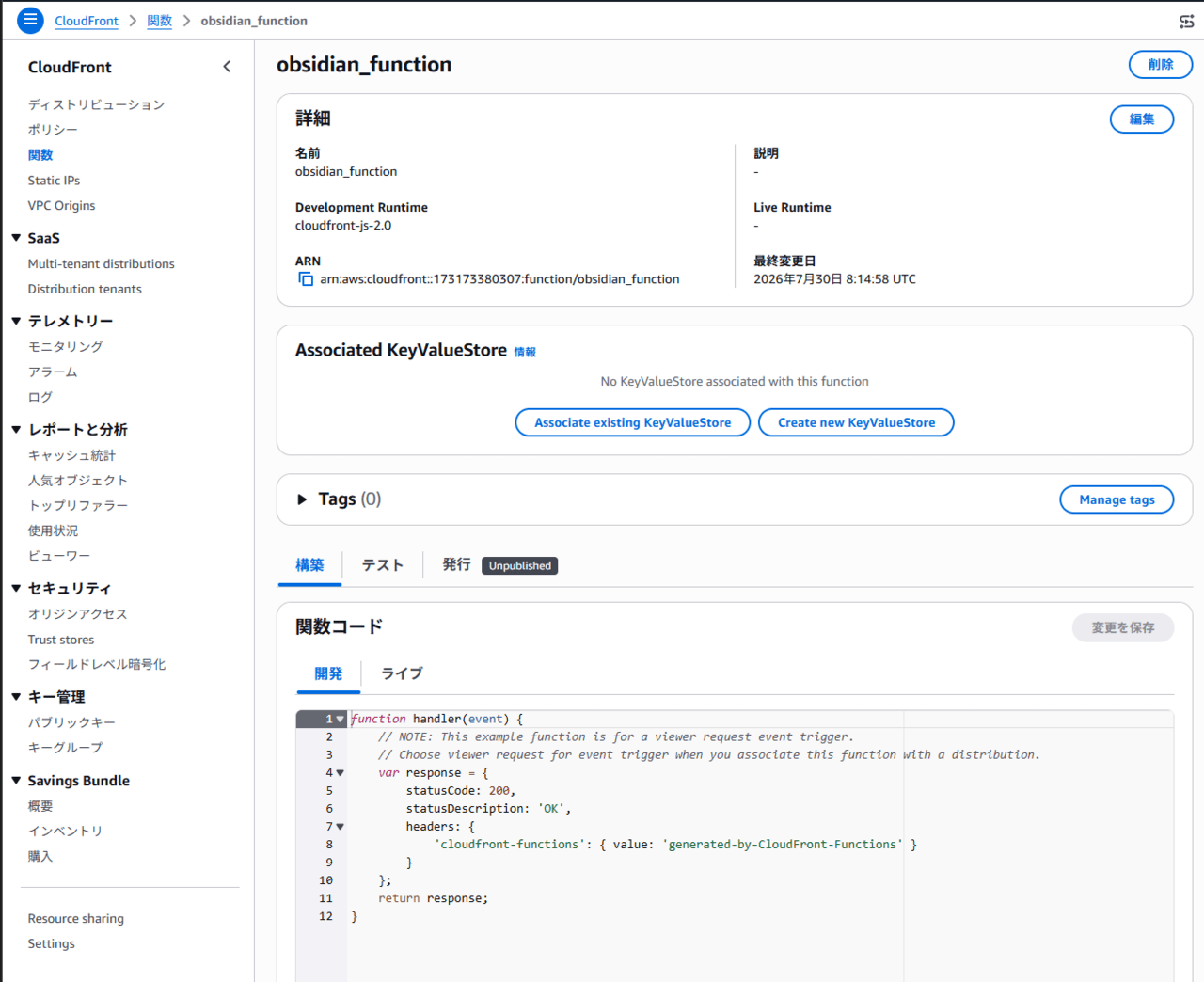Screen dimensions: 1204x982
Task: Click the timestamp '2026年7月30日 8:14:58 UTC'
Action: [834, 279]
